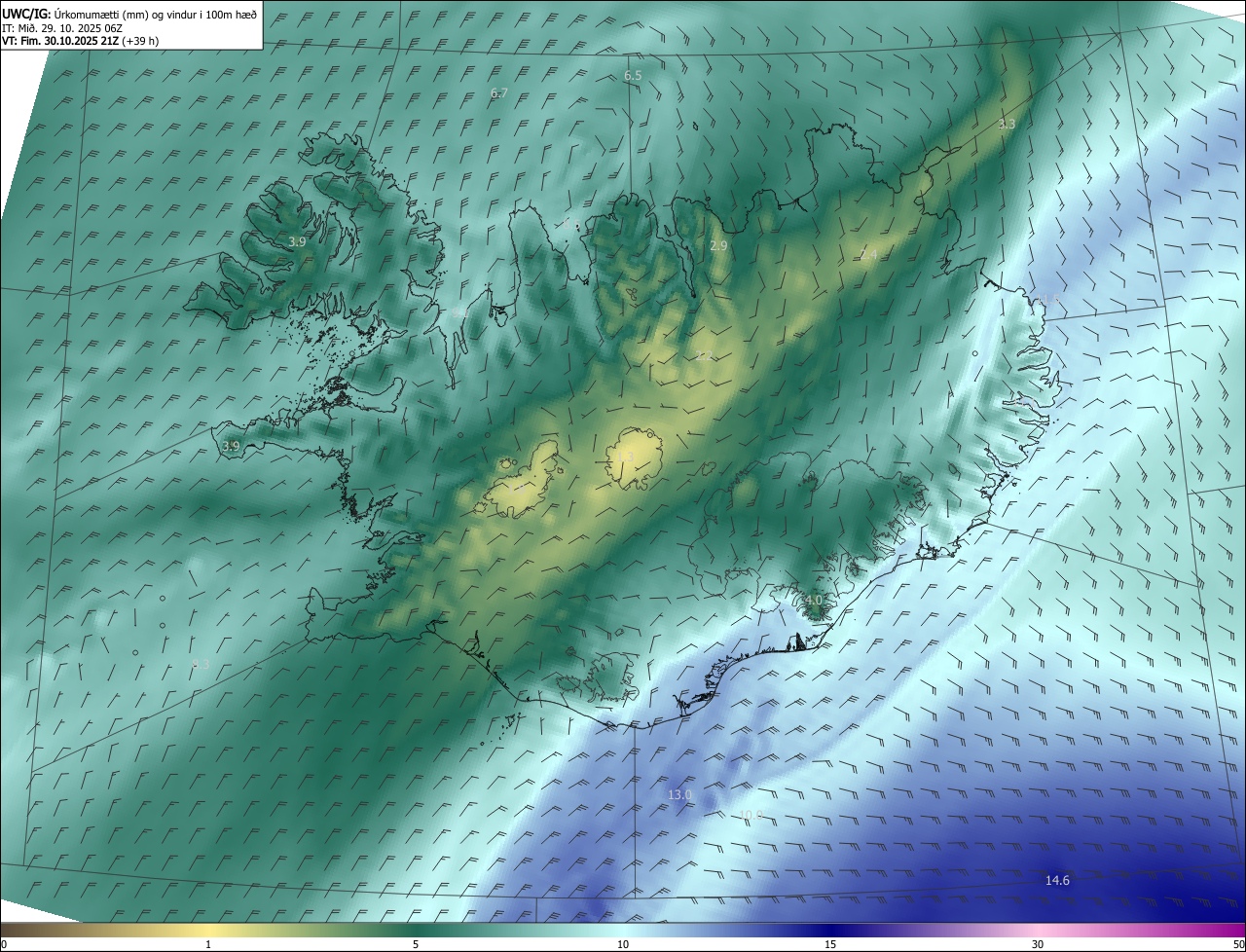Click the 14.6 value over the dark blue sea
Screen dimensions: 1246x952
(1057, 880)
